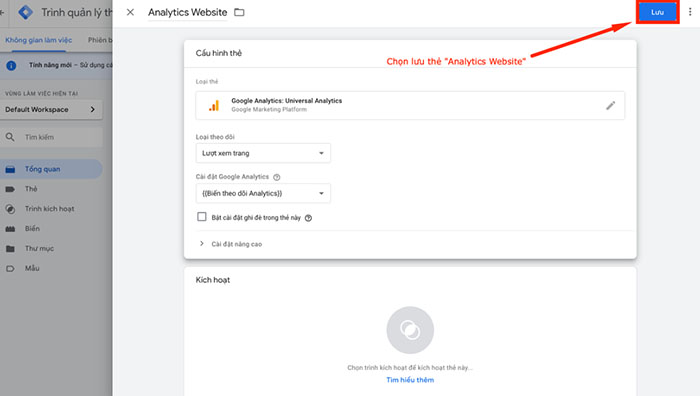
Task: Open Biến theo dõi Analytics dropdown
Action: pyautogui.click(x=263, y=193)
